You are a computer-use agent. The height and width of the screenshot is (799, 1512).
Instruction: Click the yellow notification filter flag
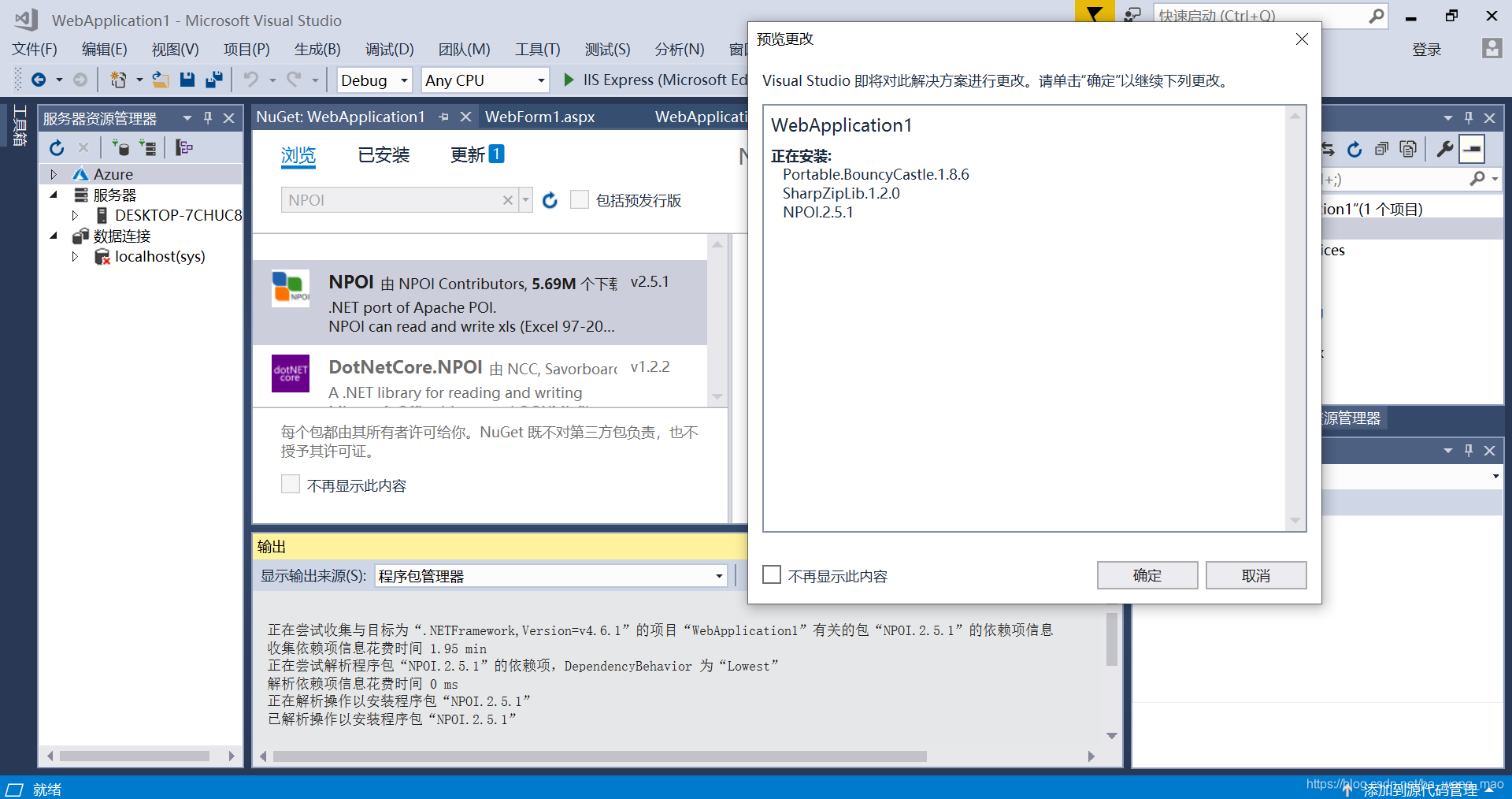click(x=1095, y=13)
